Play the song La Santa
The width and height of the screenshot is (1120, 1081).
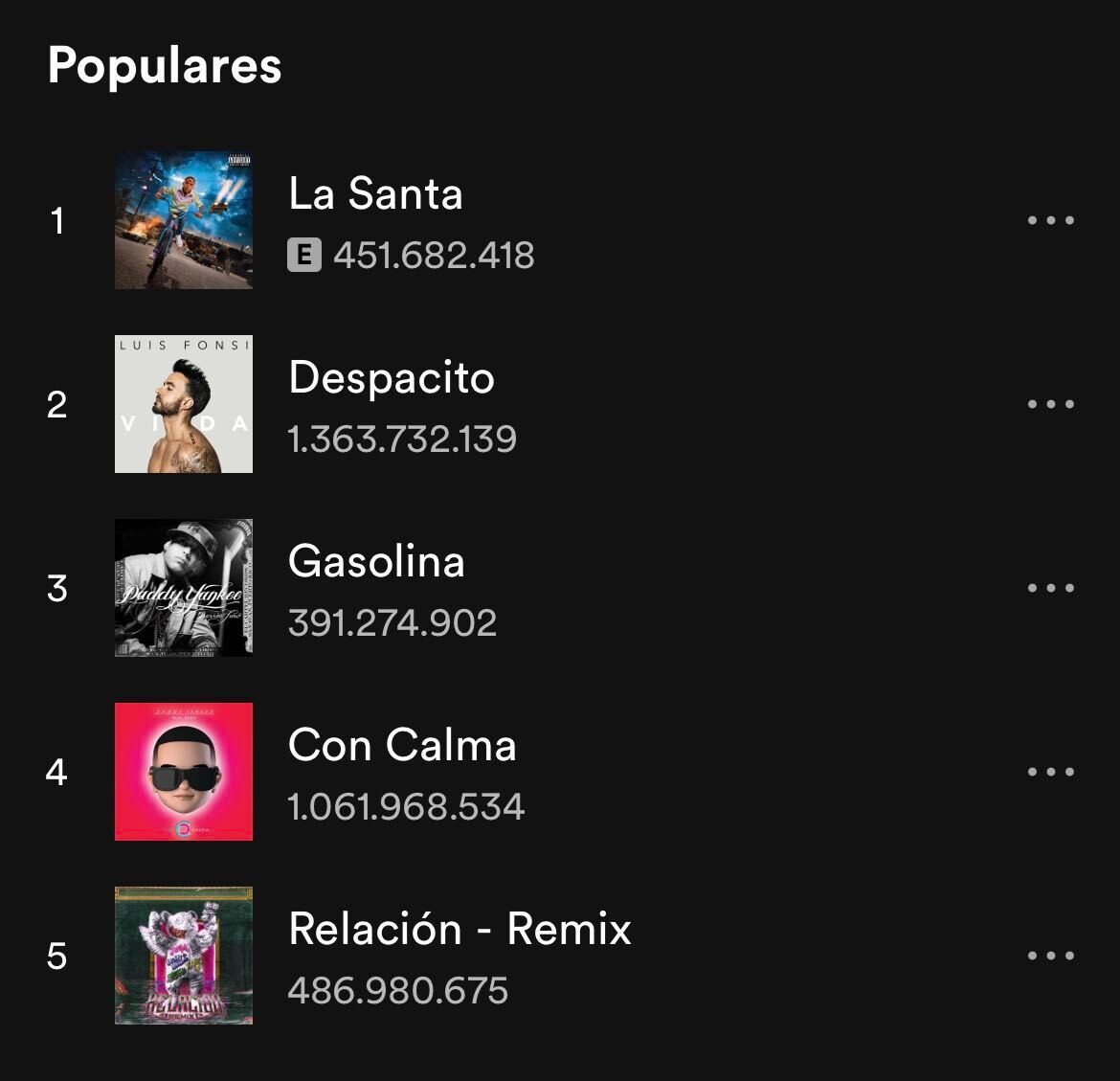375,194
